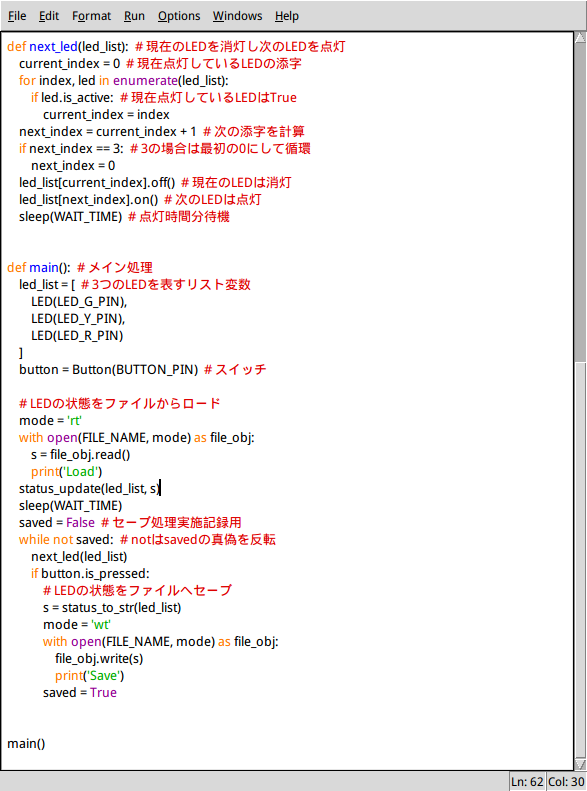Open the File menu
Screen dimensions: 587x791
click(x=17, y=16)
